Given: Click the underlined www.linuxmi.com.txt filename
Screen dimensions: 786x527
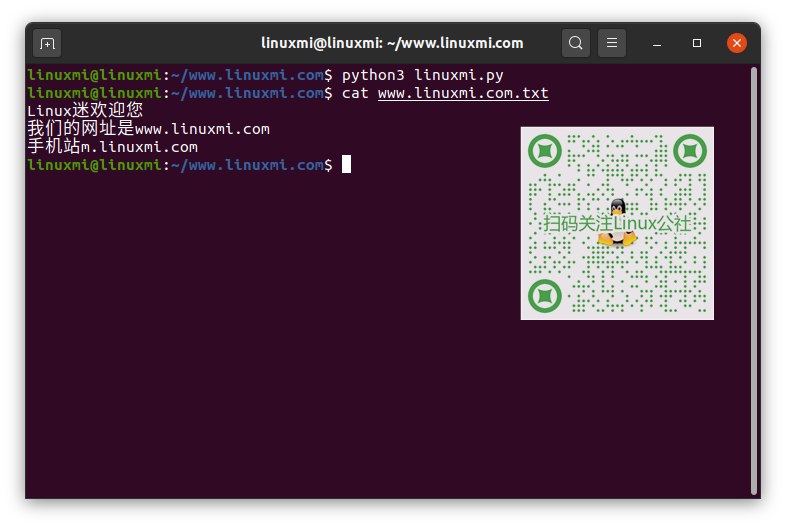Looking at the screenshot, I should click(x=463, y=93).
